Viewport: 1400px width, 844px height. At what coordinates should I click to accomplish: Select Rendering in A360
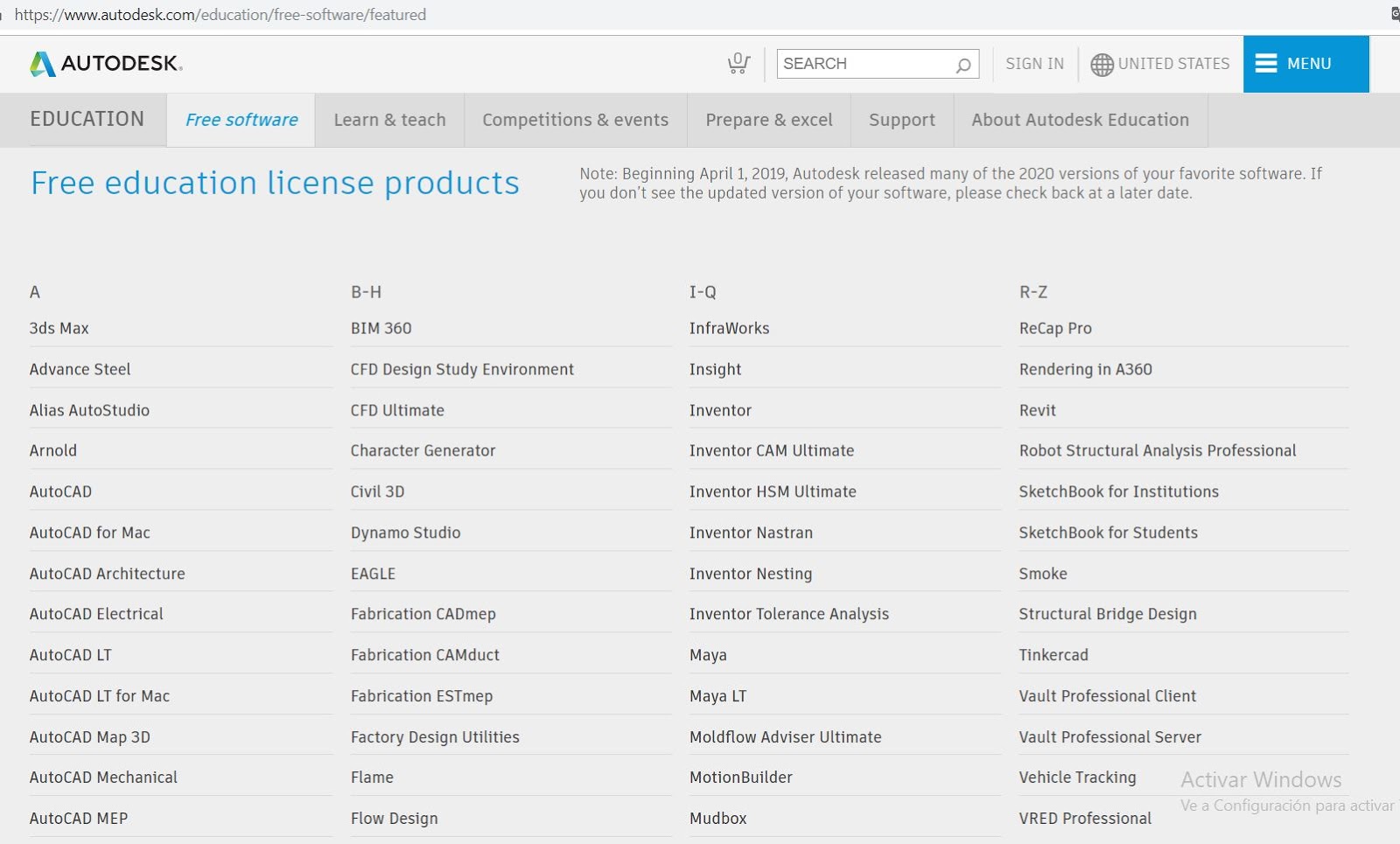point(1086,369)
